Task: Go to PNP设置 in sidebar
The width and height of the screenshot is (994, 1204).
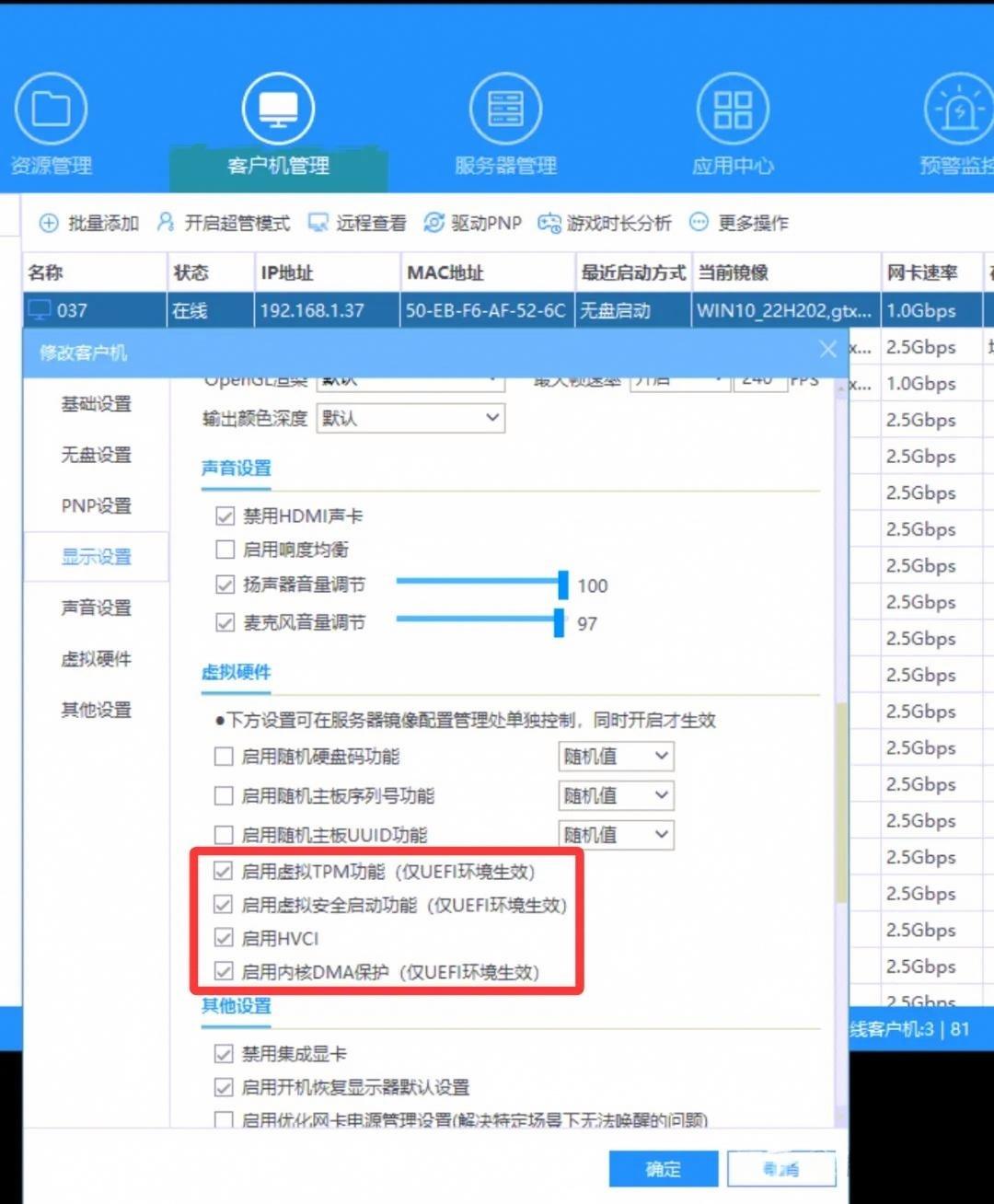Action: pos(97,505)
